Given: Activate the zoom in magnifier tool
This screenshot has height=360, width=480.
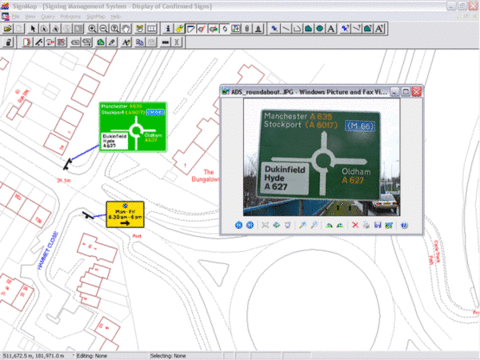Looking at the screenshot, I should click(92, 29).
